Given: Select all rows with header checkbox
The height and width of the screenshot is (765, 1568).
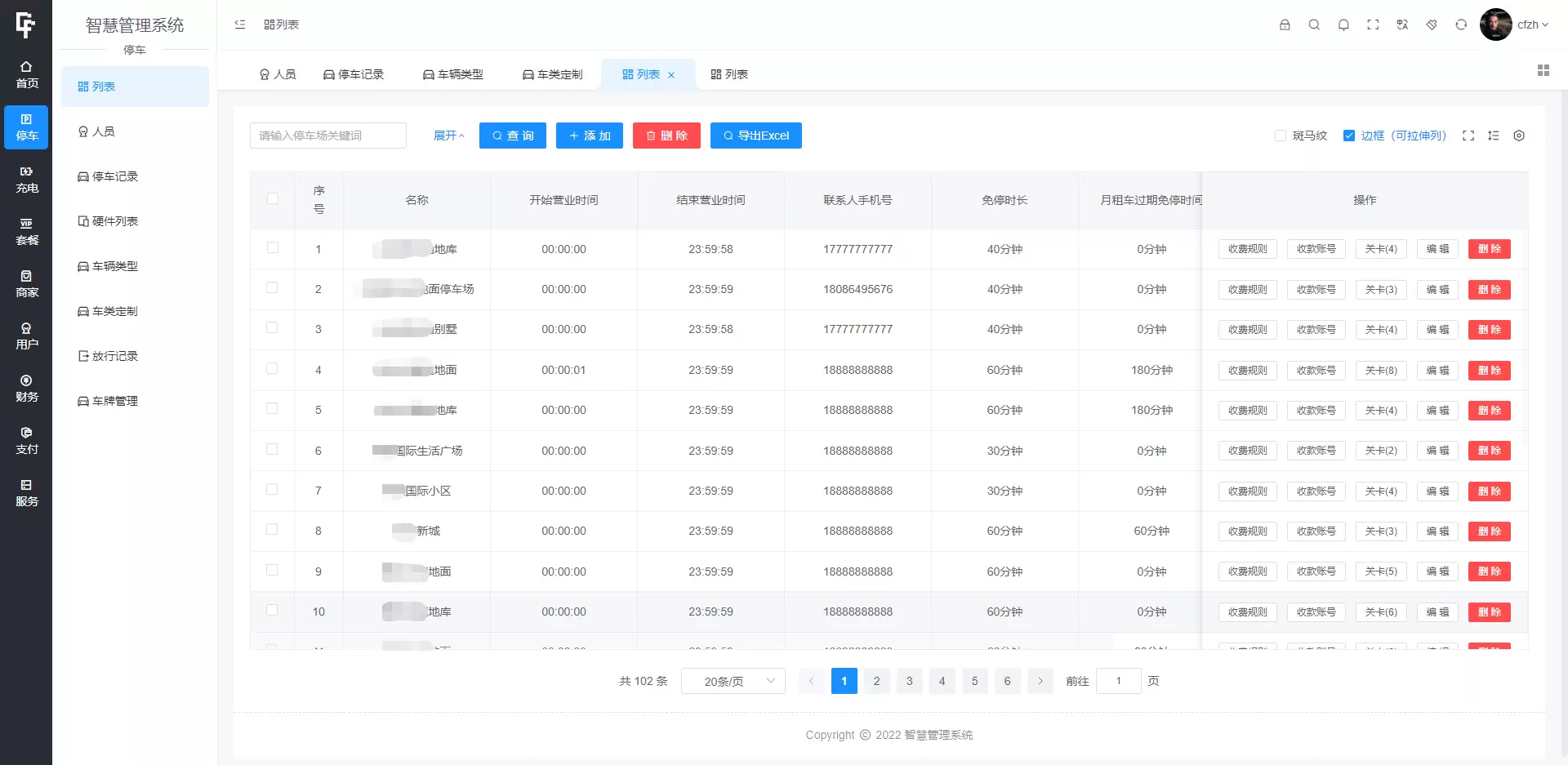Looking at the screenshot, I should point(273,198).
